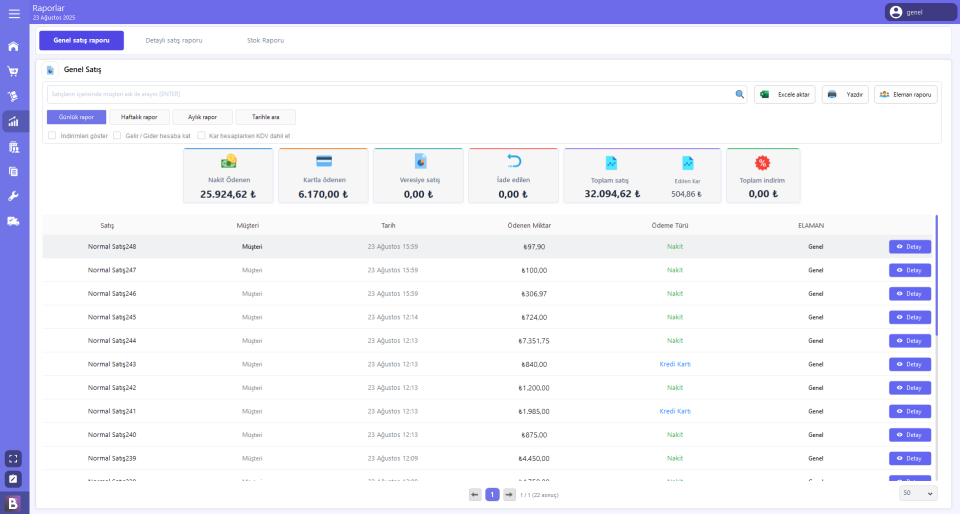The height and width of the screenshot is (514, 960).
Task: Click the wrench settings icon in sidebar
Action: [x=14, y=196]
